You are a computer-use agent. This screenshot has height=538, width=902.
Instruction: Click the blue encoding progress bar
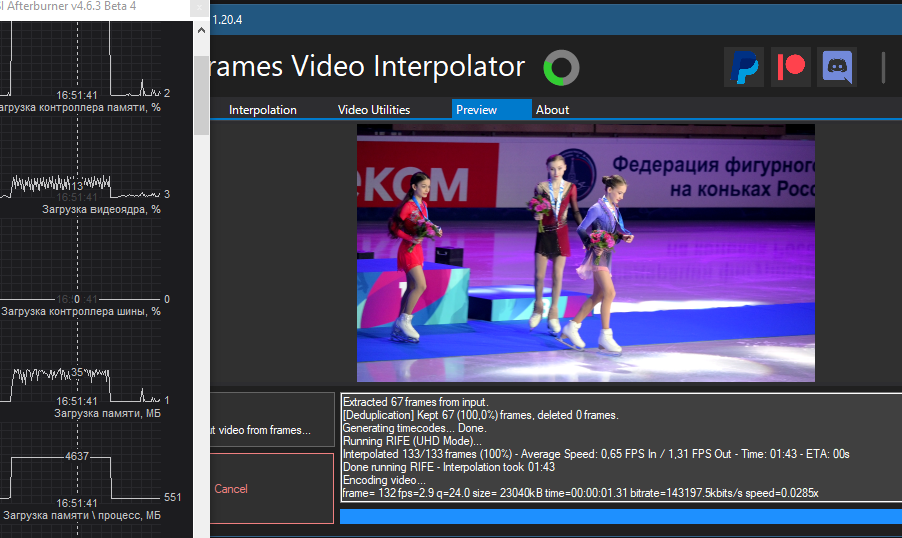(620, 516)
